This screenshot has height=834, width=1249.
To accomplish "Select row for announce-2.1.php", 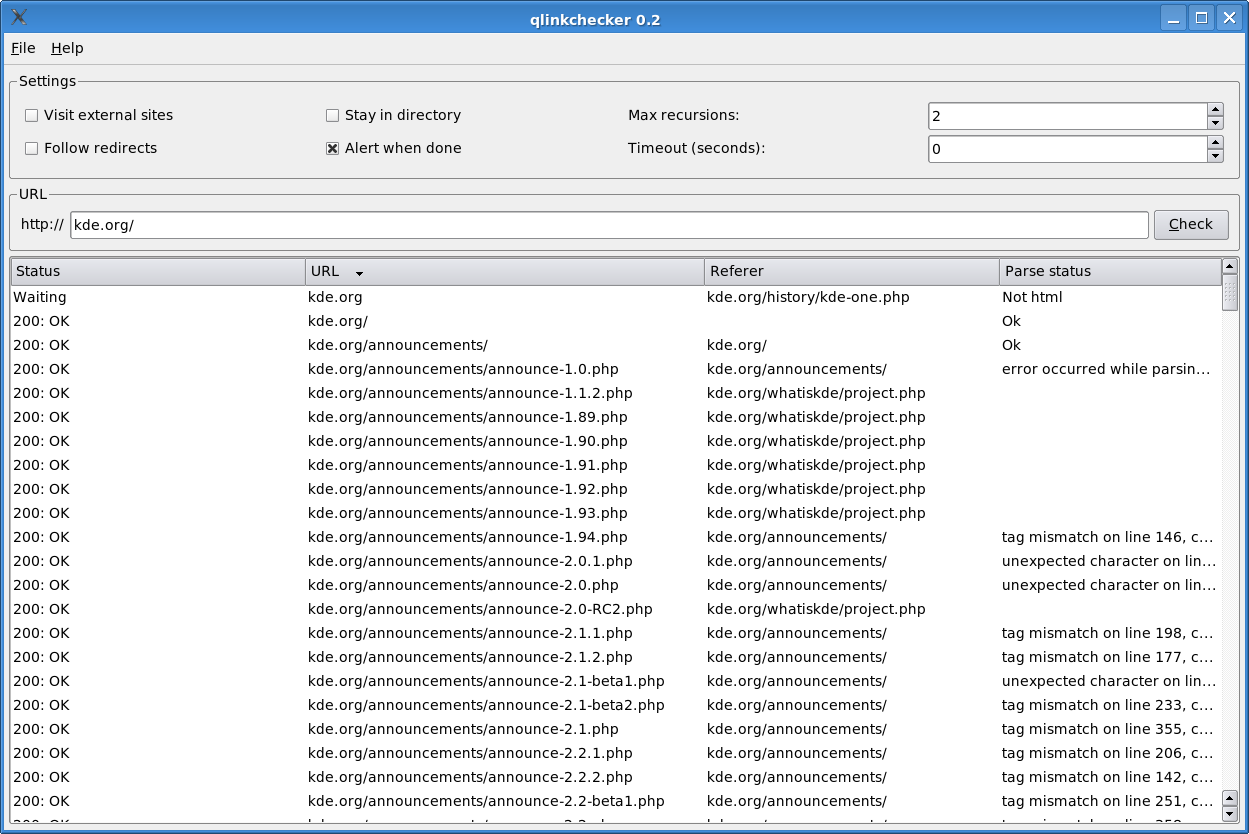I will click(616, 729).
